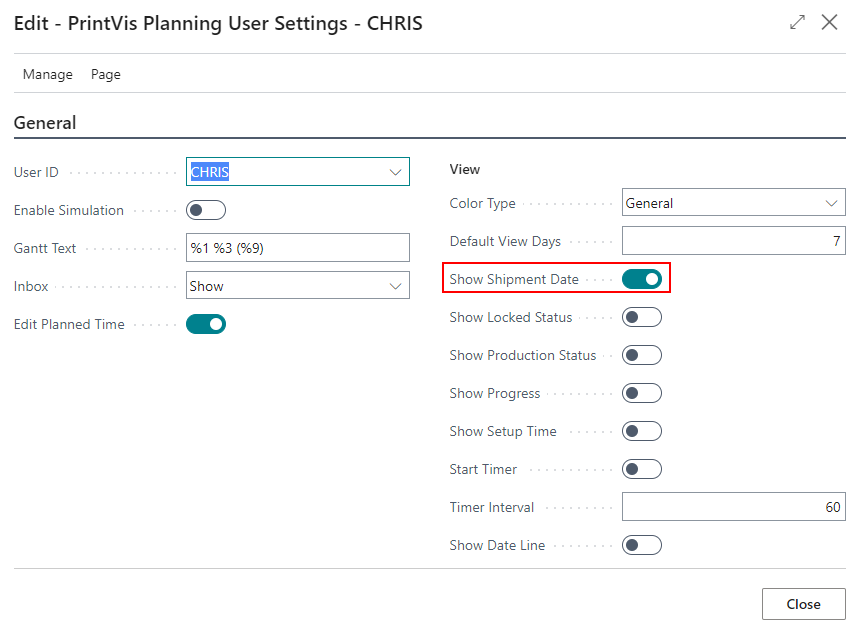Click the View group heading

[465, 169]
